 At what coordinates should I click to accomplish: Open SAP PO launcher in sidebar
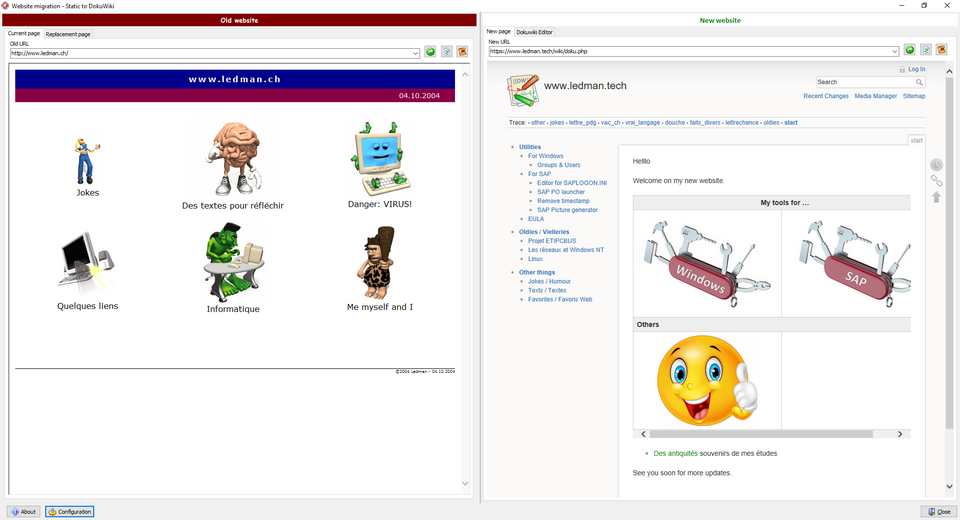point(560,192)
